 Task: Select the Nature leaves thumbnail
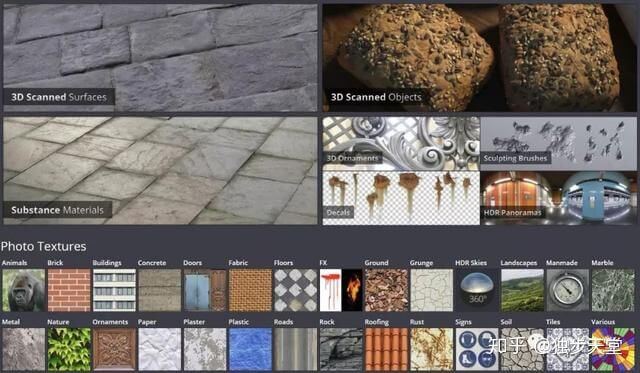point(69,350)
